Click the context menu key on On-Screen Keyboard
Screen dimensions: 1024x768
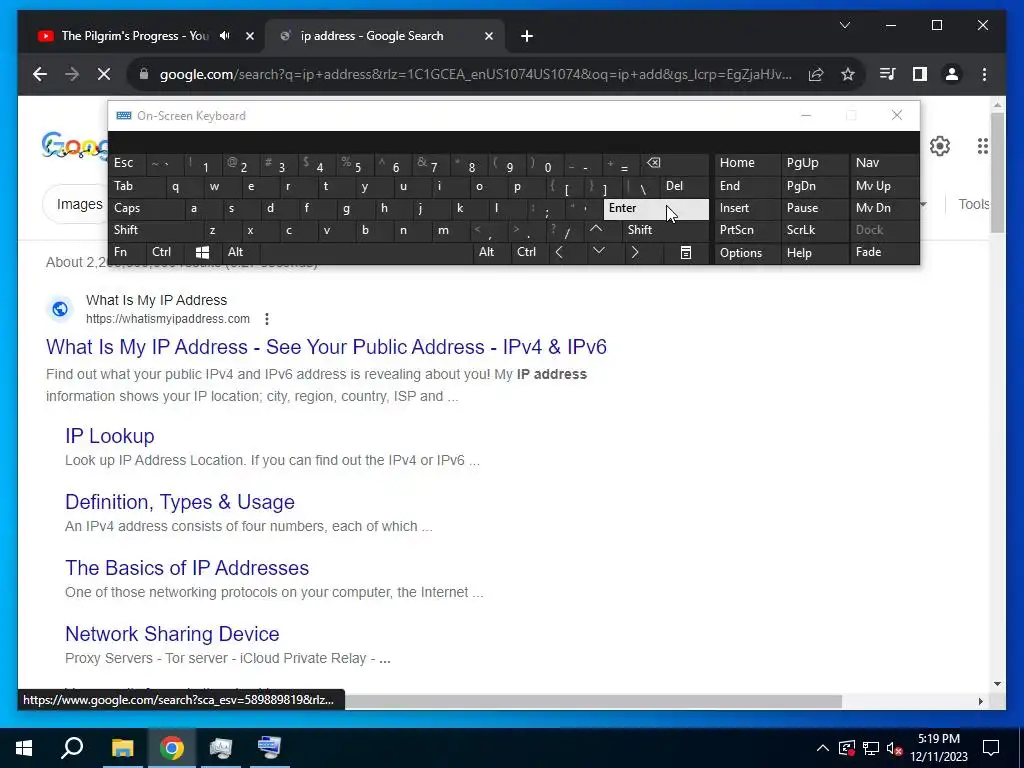click(x=686, y=252)
